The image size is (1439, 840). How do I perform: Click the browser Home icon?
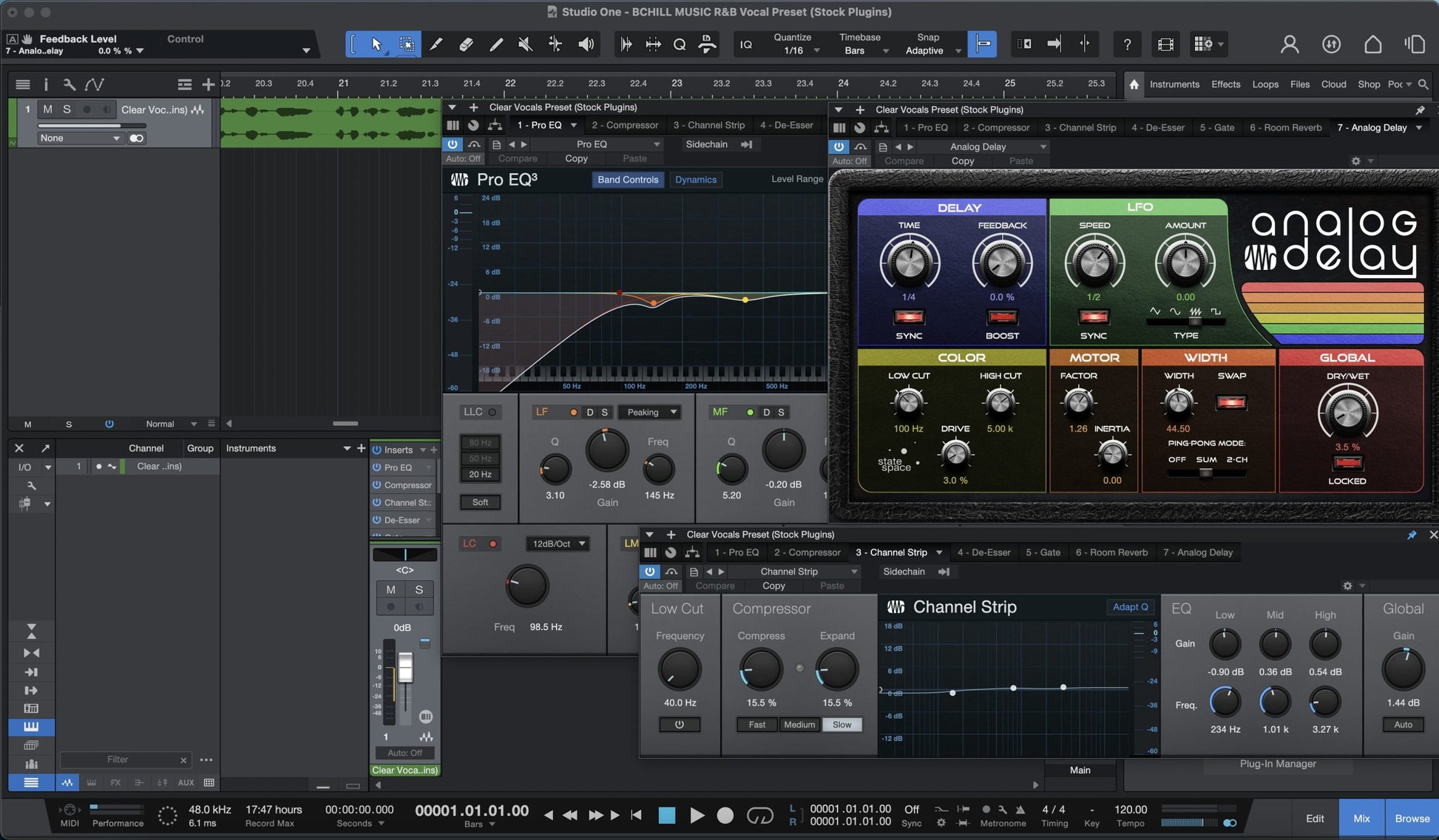point(1134,84)
